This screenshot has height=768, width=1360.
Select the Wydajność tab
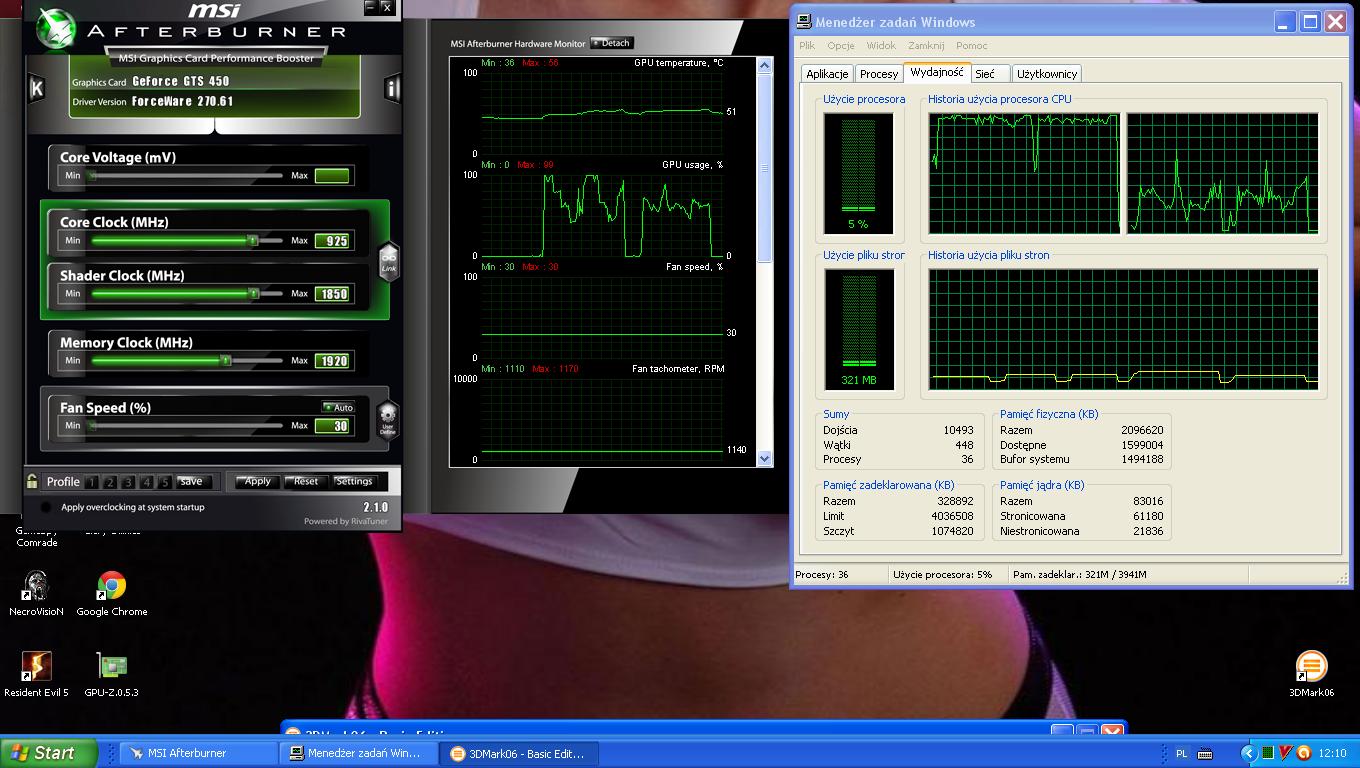coord(937,72)
